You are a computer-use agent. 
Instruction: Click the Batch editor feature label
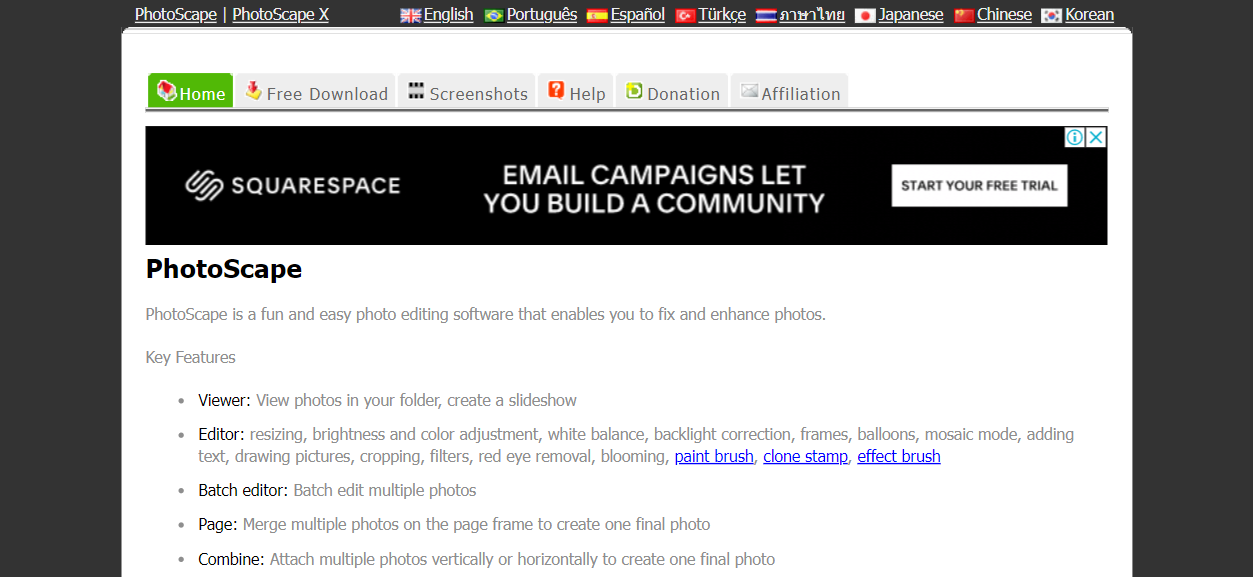tap(244, 490)
